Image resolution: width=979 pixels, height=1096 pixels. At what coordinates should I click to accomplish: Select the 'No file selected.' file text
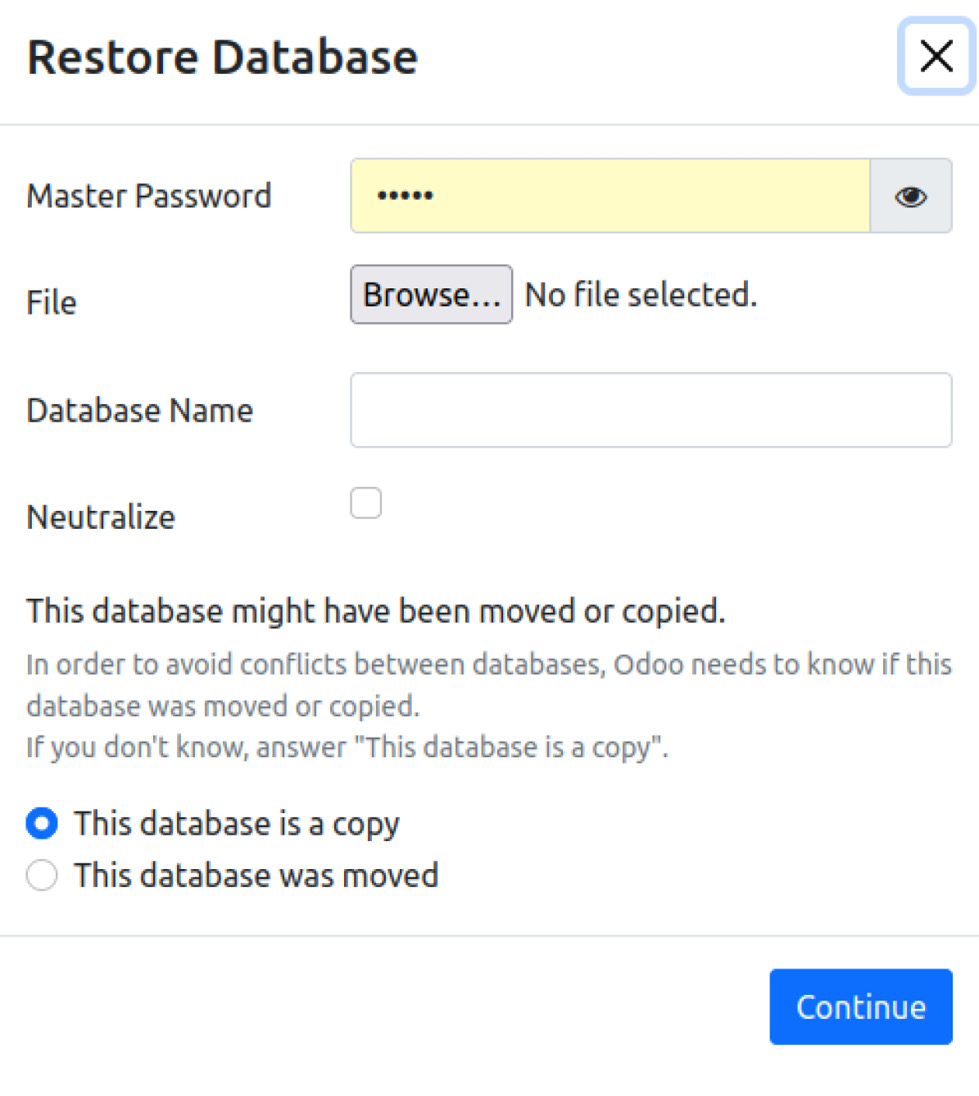[641, 294]
